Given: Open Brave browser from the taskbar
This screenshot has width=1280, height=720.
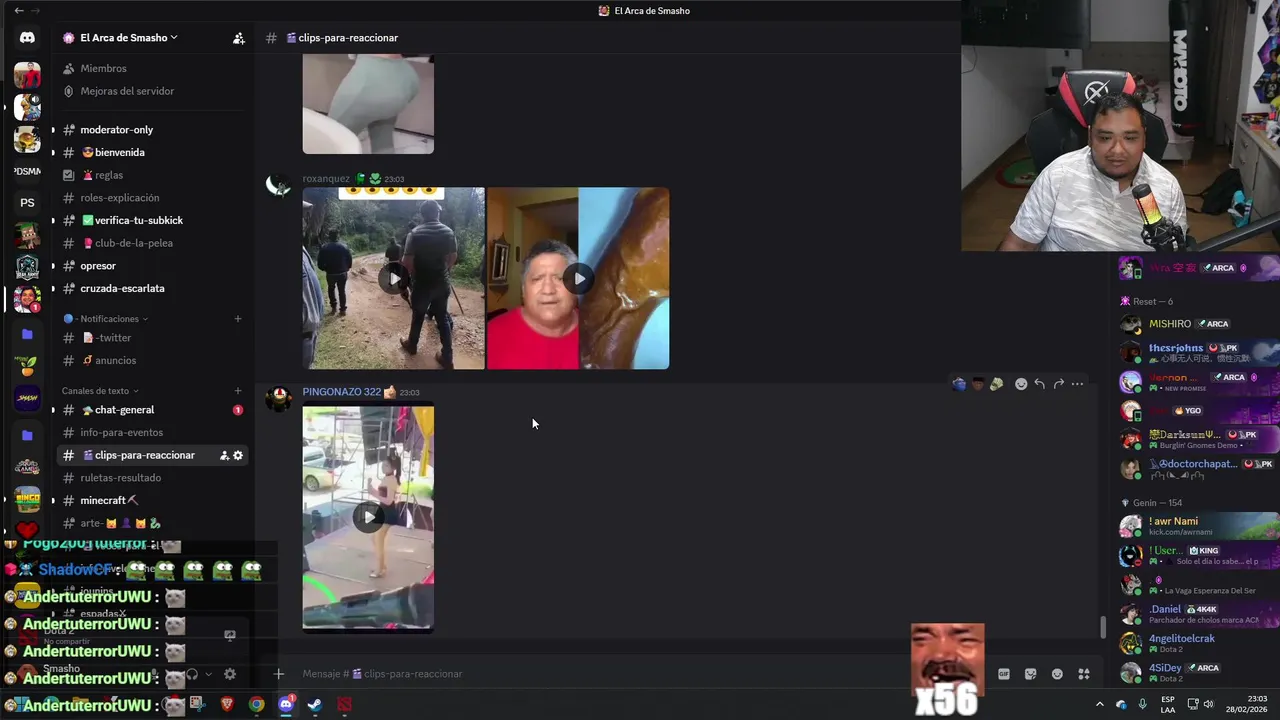Looking at the screenshot, I should [x=227, y=704].
